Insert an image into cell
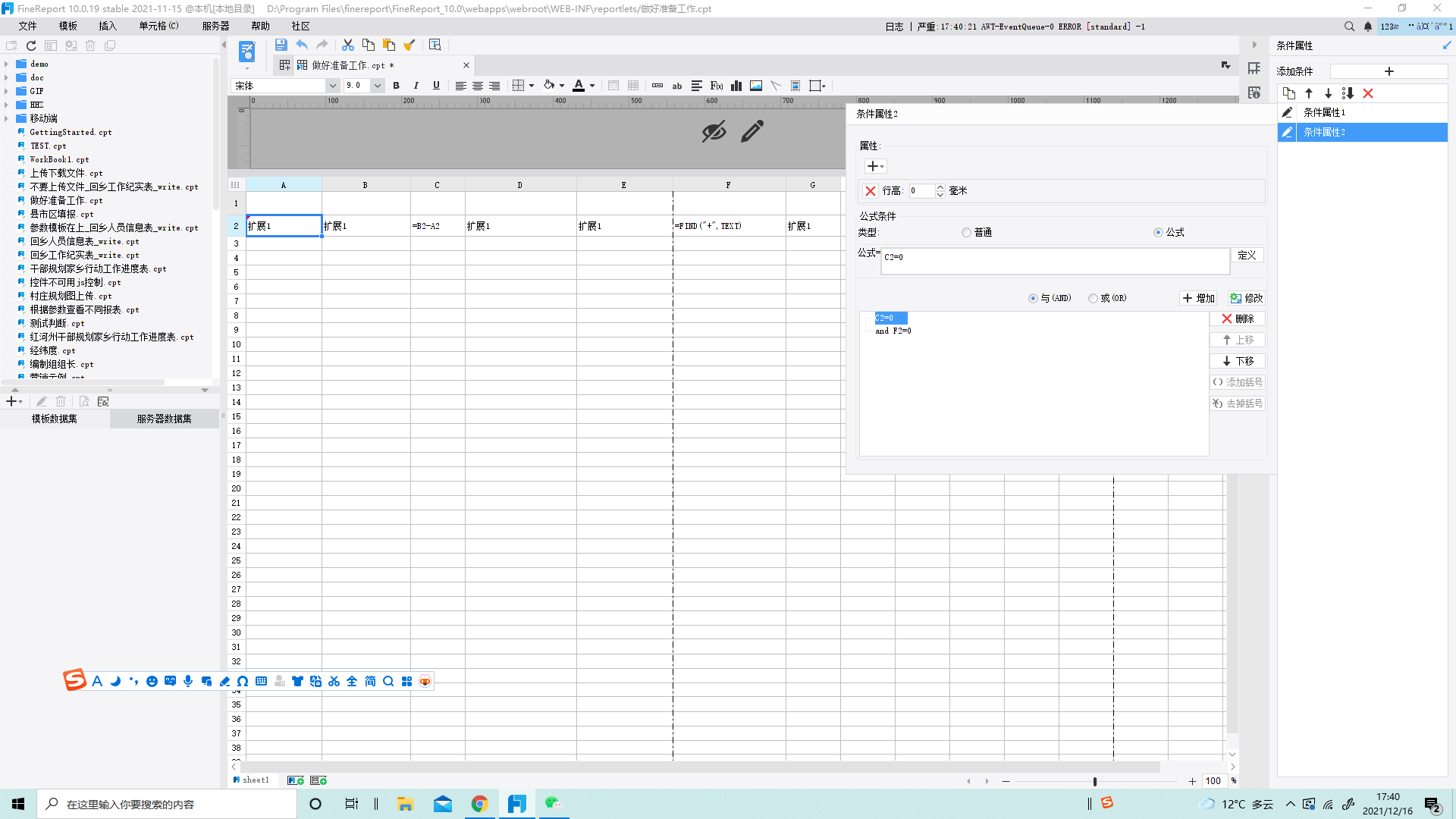Screen dimensions: 1456x819 756,86
